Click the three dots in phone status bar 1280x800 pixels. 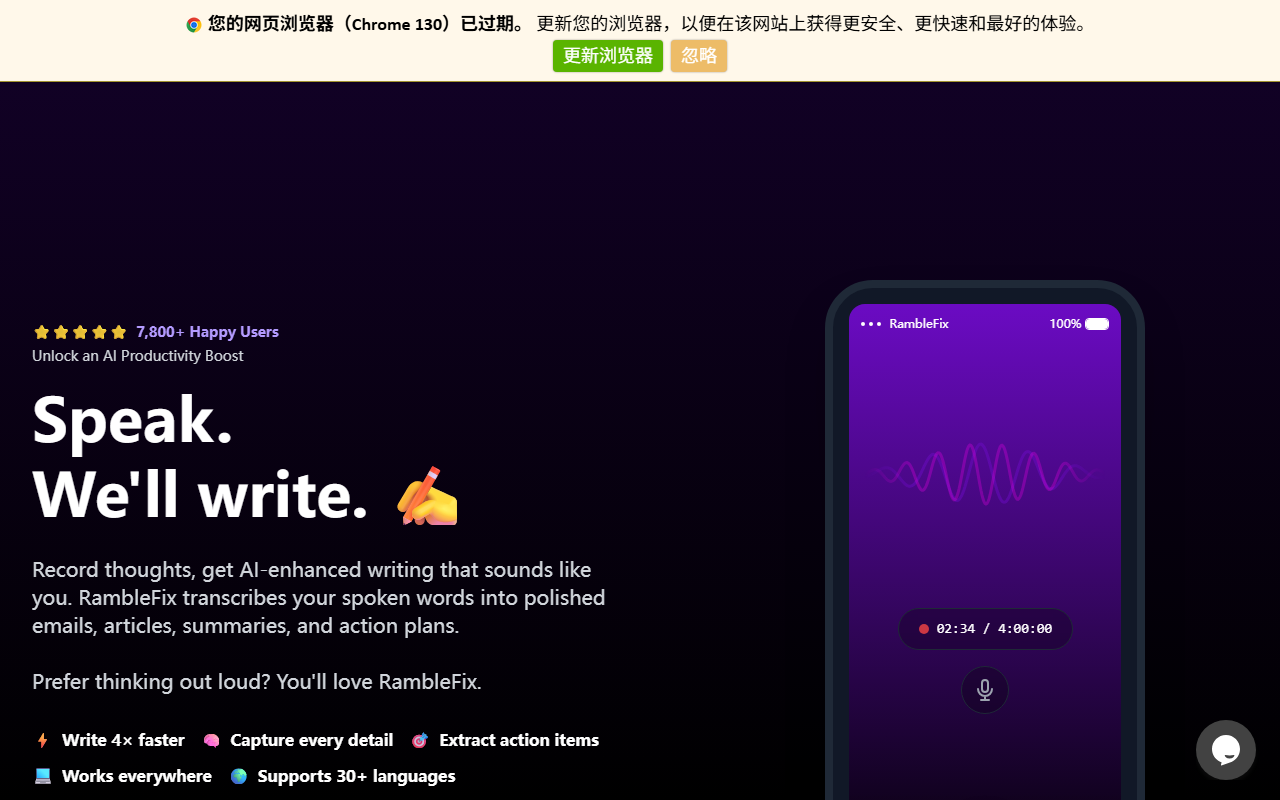coord(871,324)
